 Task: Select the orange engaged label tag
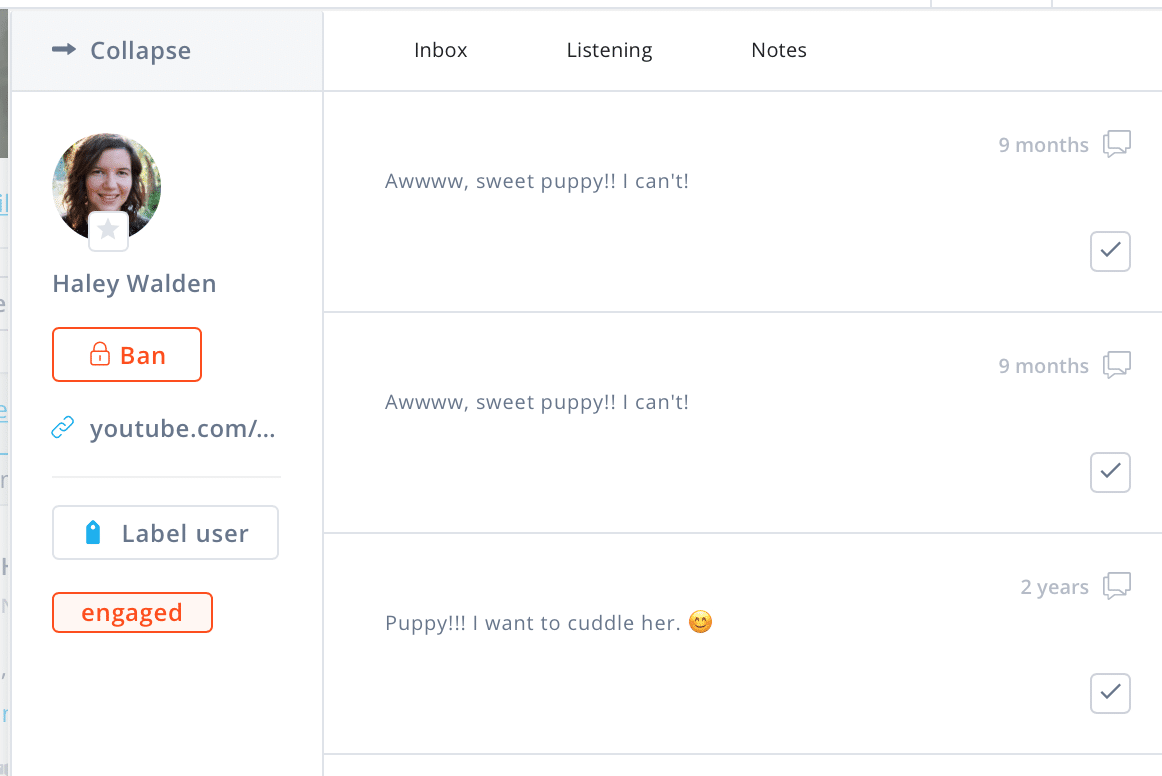[132, 613]
